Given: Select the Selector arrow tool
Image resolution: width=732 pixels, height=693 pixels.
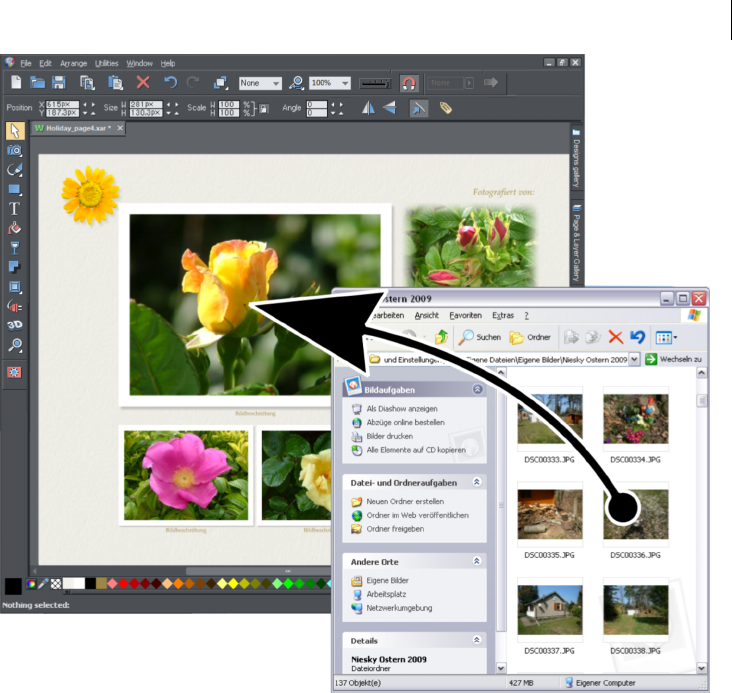Looking at the screenshot, I should click(x=15, y=131).
